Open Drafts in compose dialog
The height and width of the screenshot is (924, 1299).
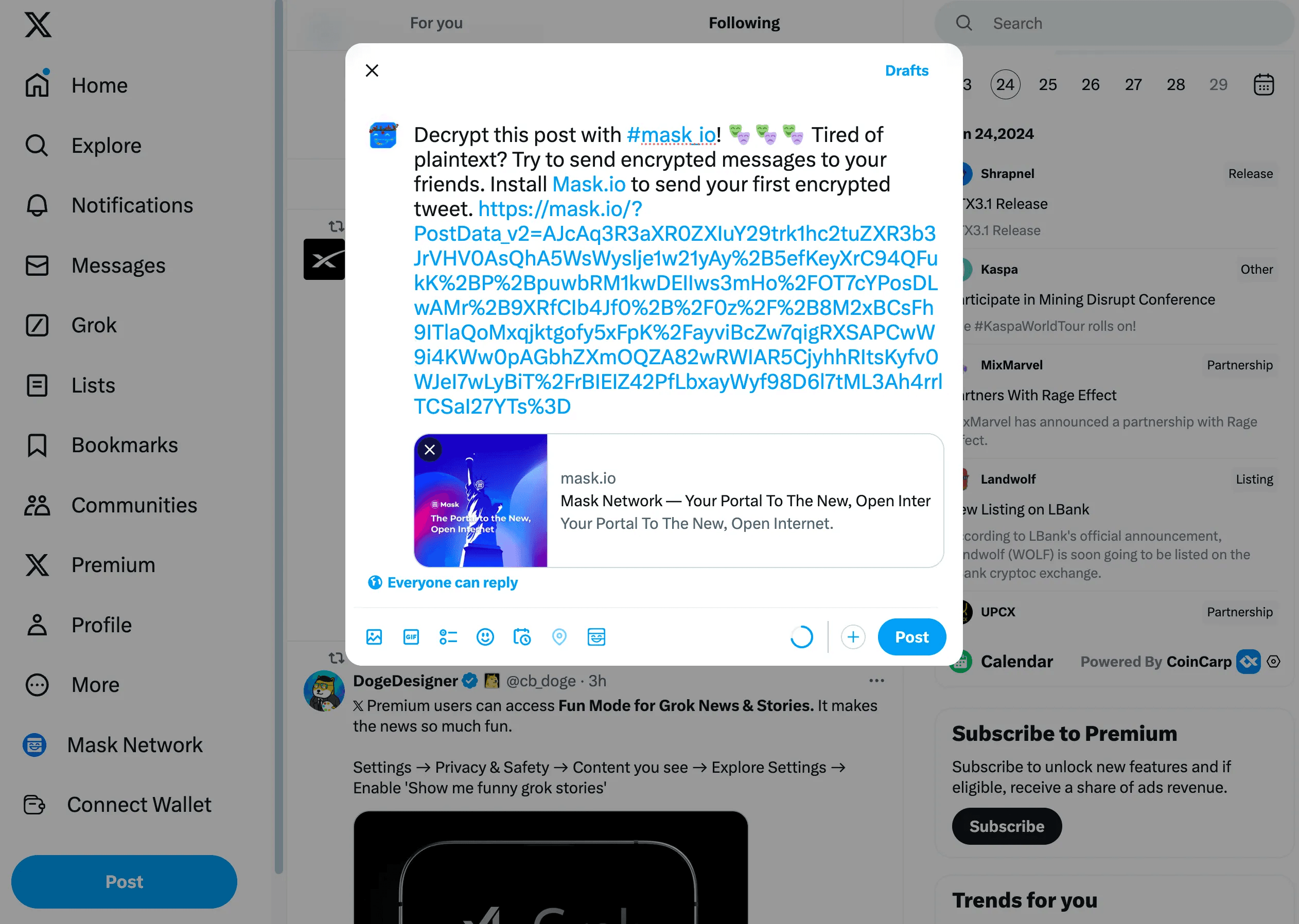[x=906, y=70]
